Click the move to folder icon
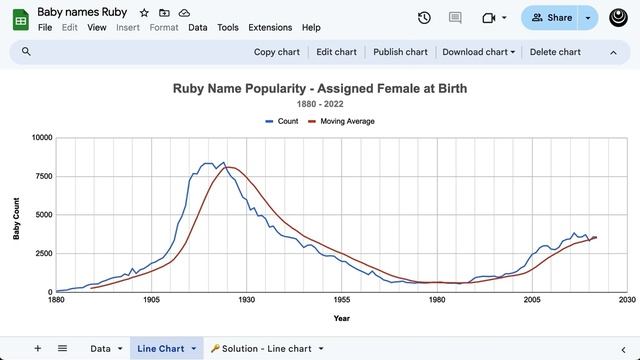 coord(164,13)
